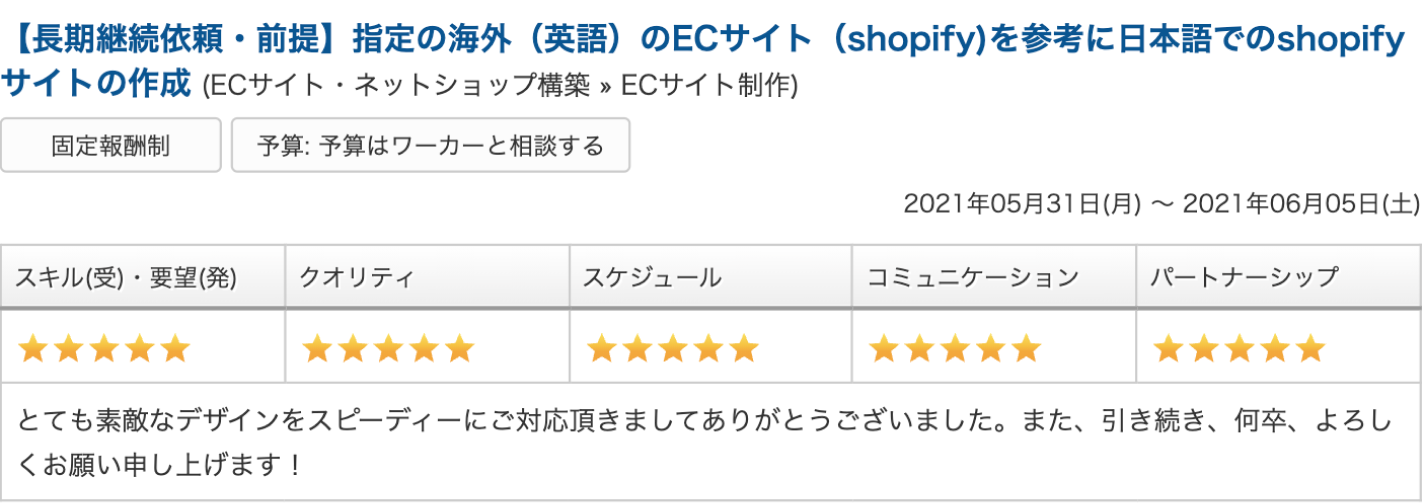Click the 2021年05月31日 to 06月05日 date range
This screenshot has width=1425, height=503.
[x=1161, y=204]
